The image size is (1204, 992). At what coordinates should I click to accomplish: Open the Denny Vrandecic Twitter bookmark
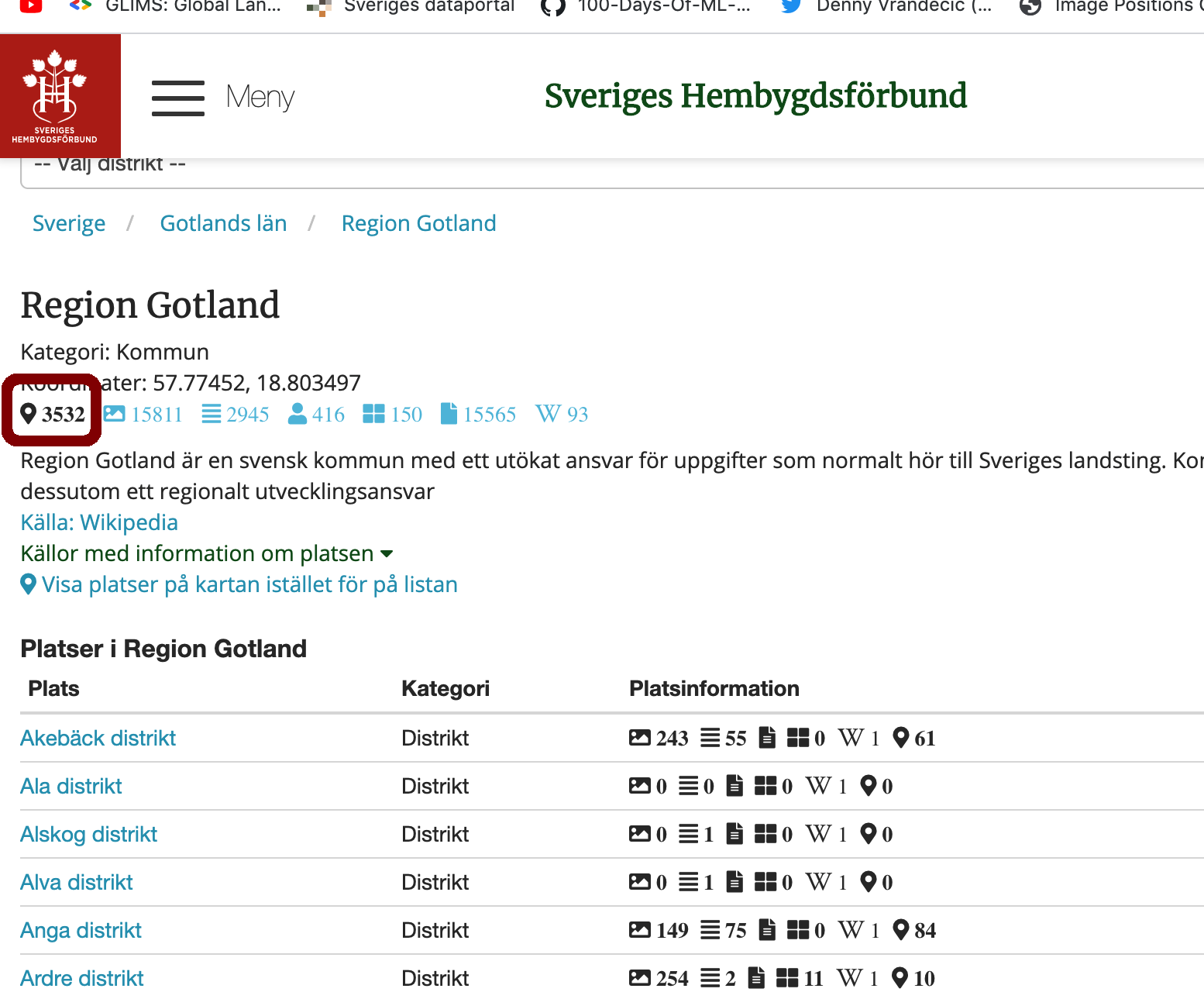pos(886,7)
